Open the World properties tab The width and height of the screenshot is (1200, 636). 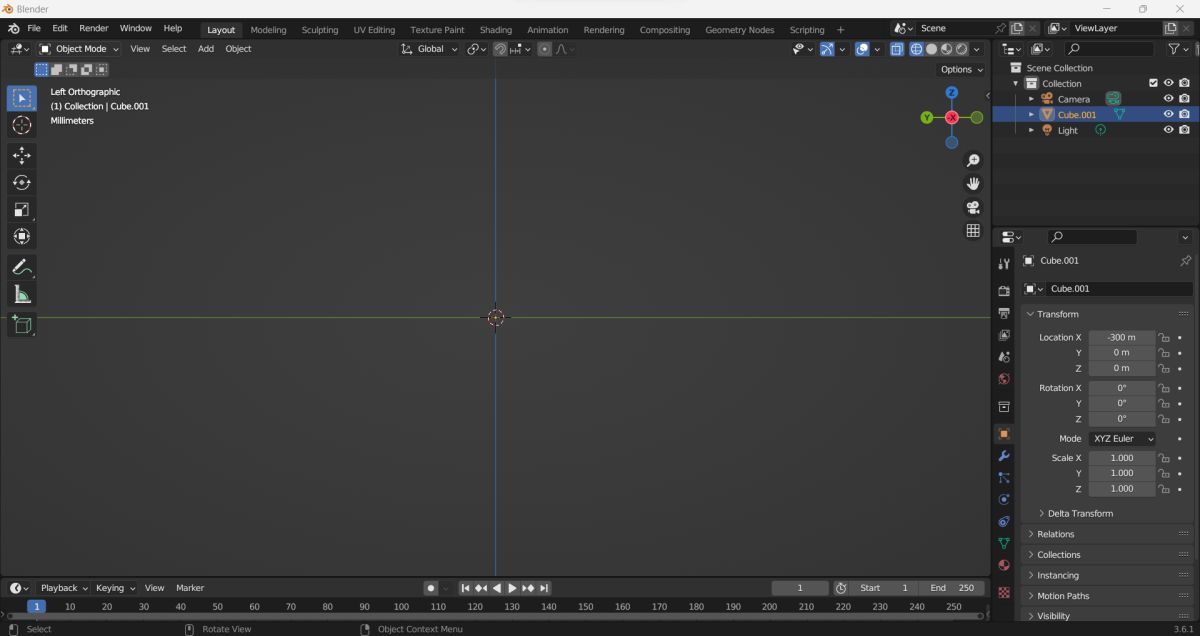[x=1004, y=379]
